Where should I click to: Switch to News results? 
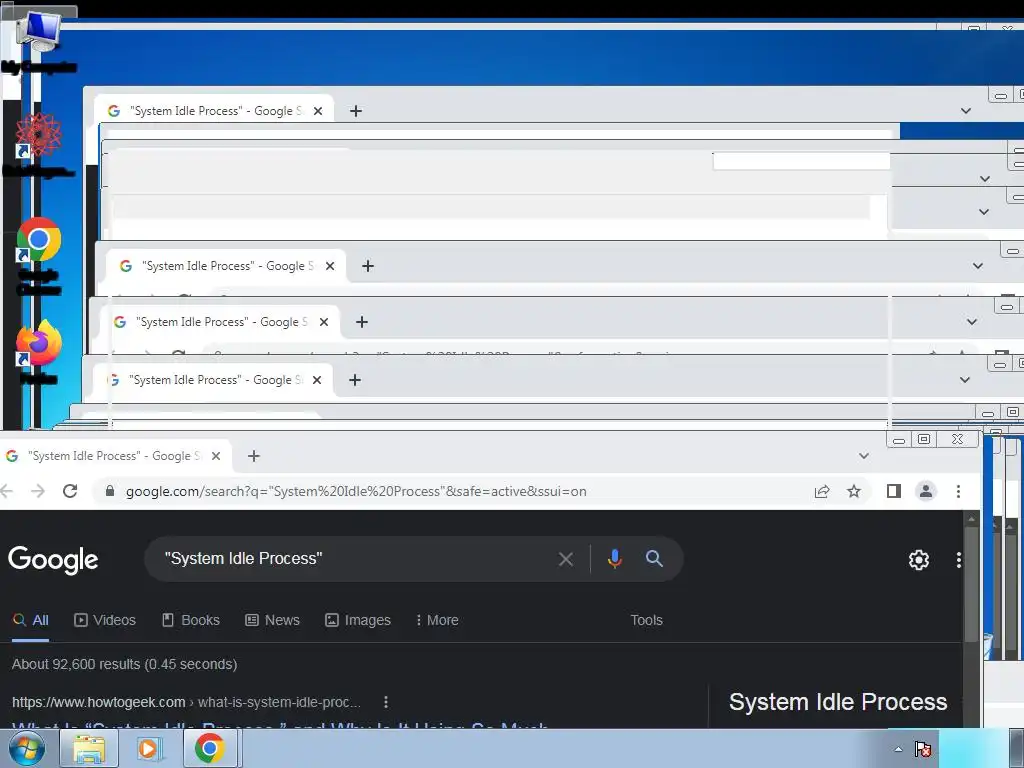(x=272, y=620)
